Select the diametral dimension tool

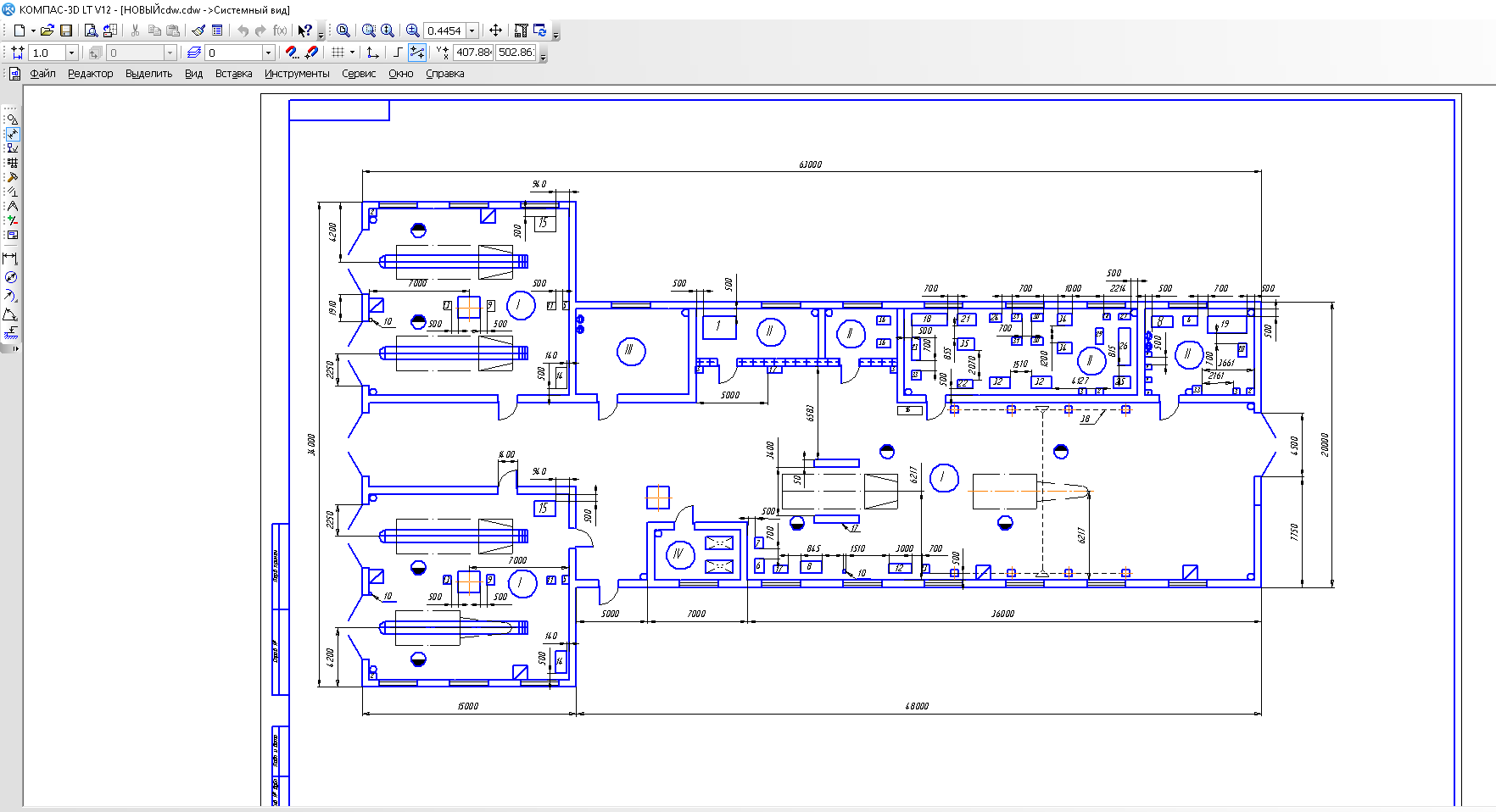coord(10,277)
